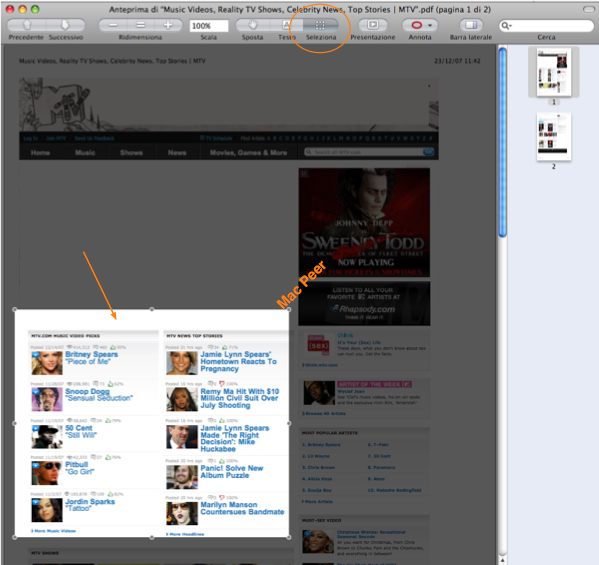Go to the next page (Successivo)

pyautogui.click(x=65, y=25)
